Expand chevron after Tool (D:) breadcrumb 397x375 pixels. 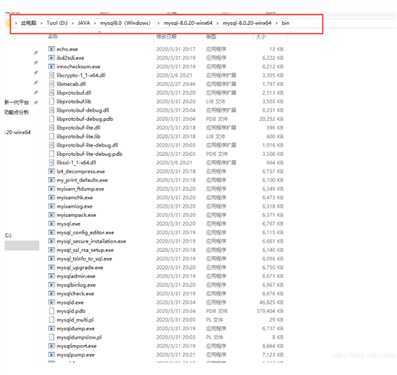[x=73, y=23]
